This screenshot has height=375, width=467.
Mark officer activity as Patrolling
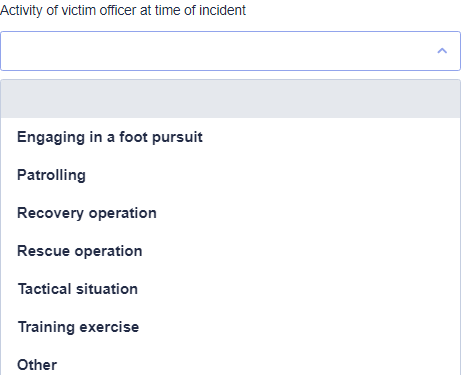(230, 175)
